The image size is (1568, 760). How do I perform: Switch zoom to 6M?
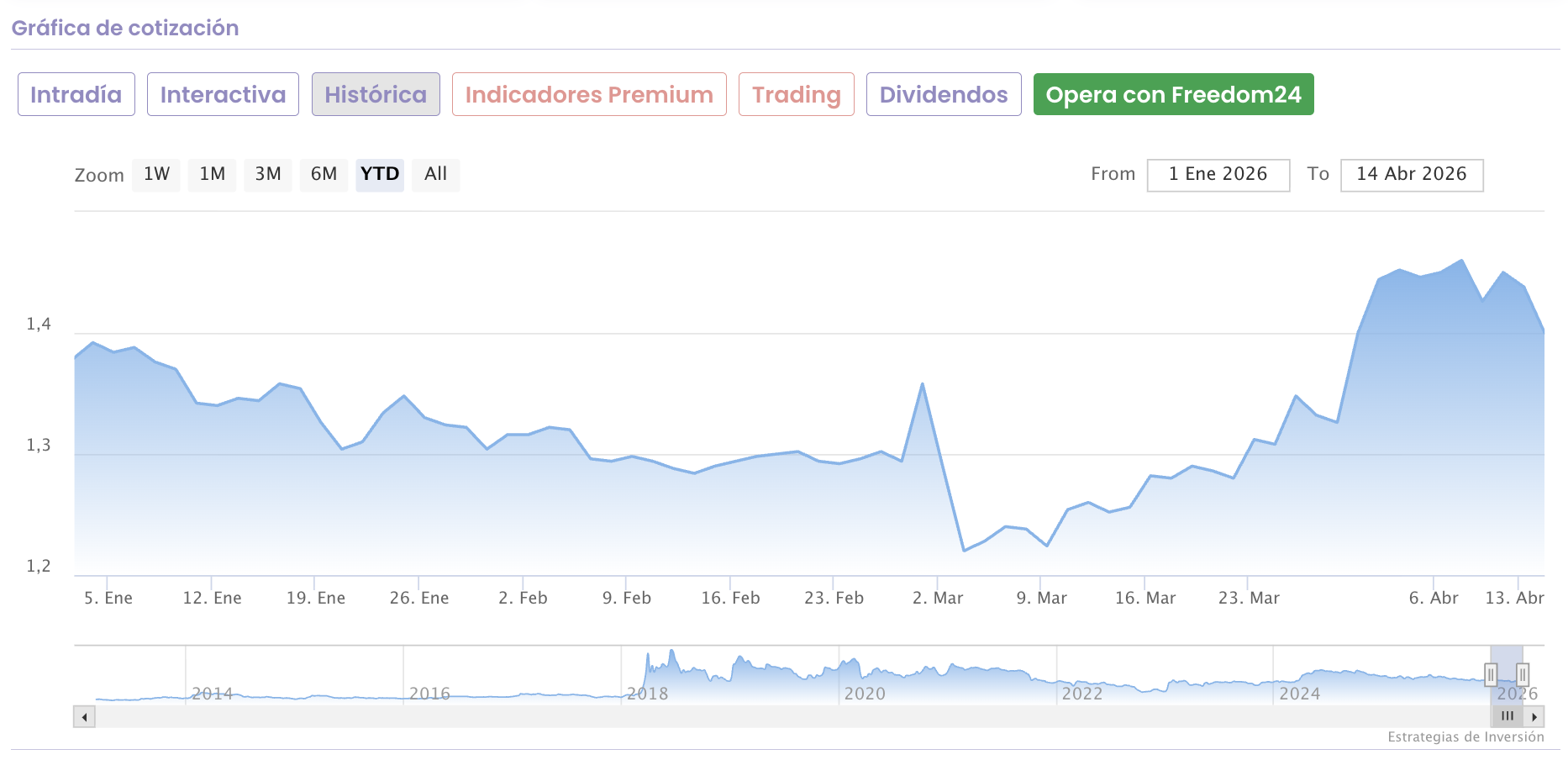click(324, 175)
